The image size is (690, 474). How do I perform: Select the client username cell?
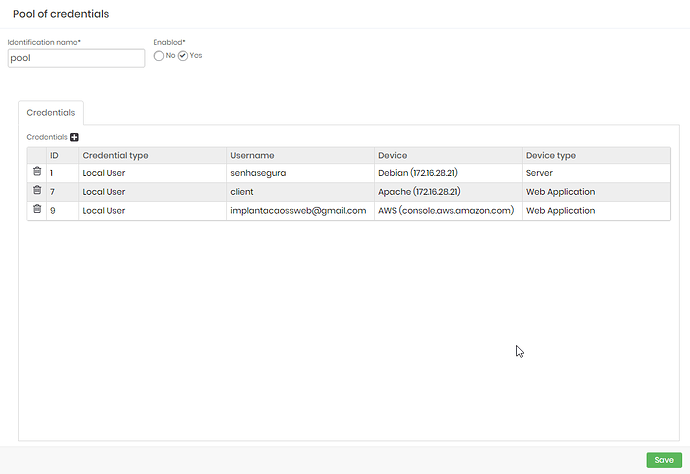click(x=300, y=192)
